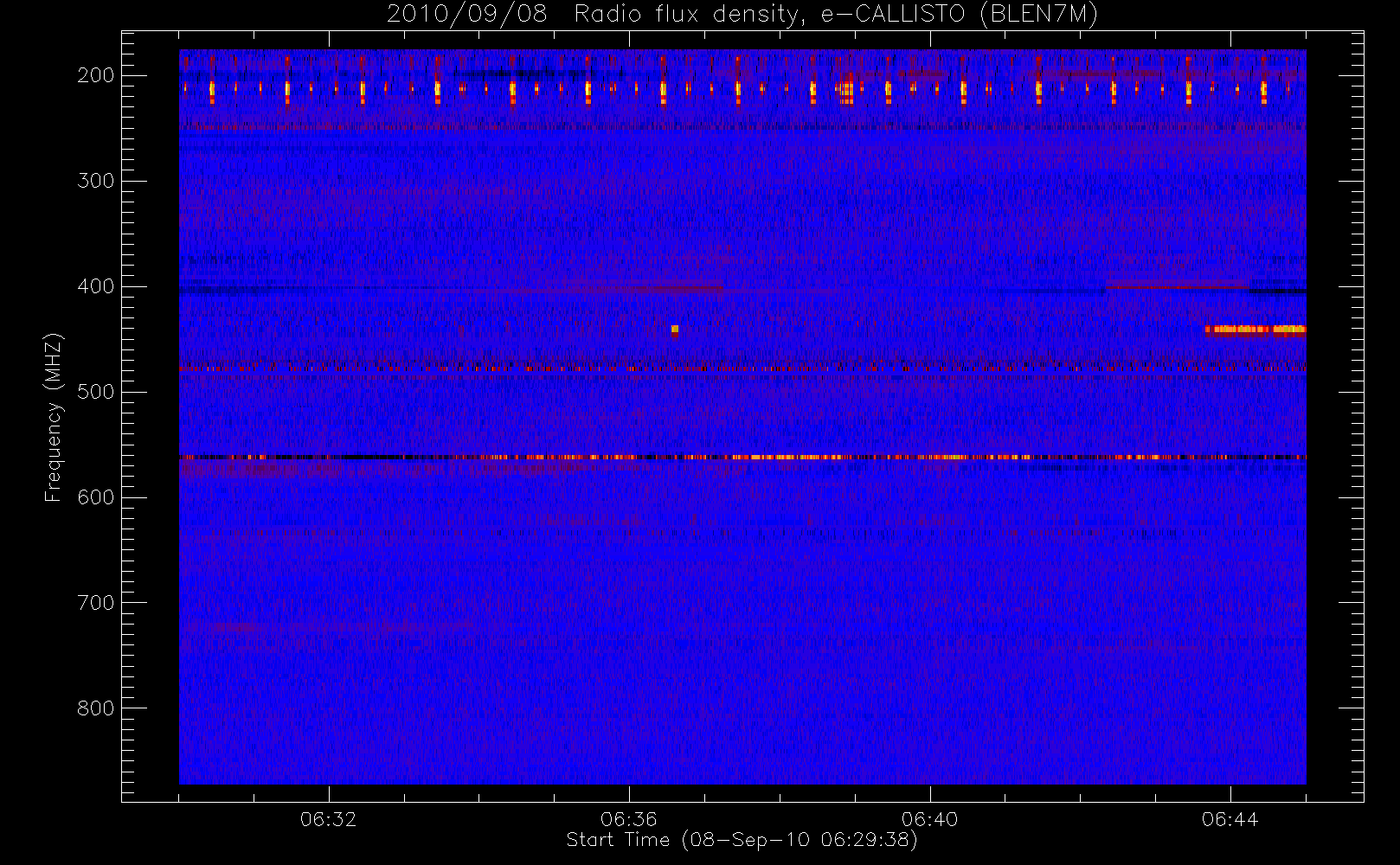Click the 600 frequency tick label

pyautogui.click(x=95, y=497)
